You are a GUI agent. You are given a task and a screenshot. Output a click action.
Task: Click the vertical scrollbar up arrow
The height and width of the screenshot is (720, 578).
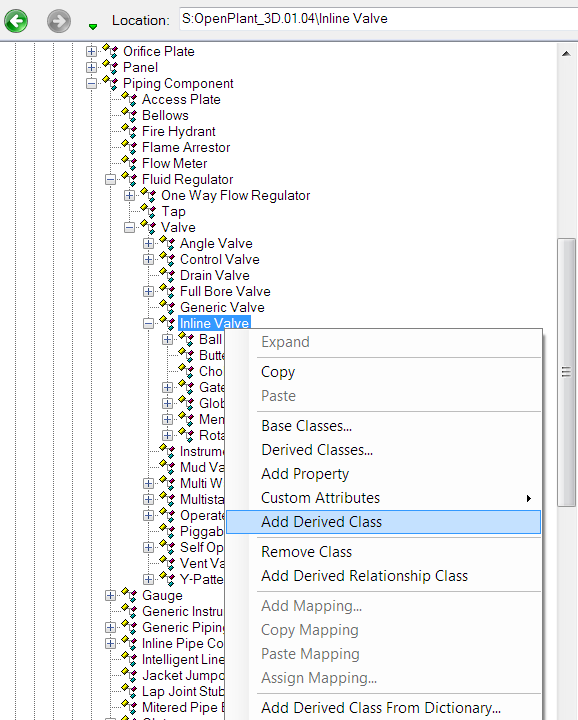(x=566, y=54)
